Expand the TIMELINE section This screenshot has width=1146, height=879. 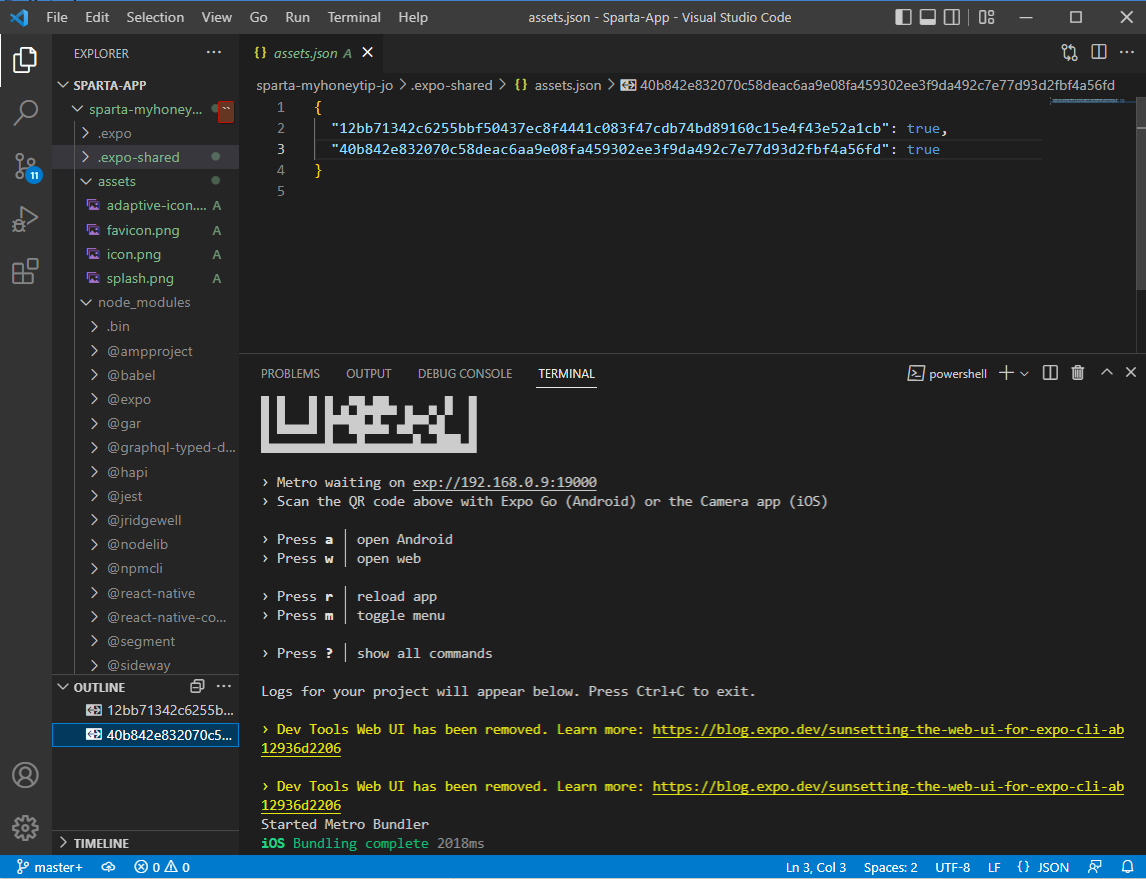145,843
